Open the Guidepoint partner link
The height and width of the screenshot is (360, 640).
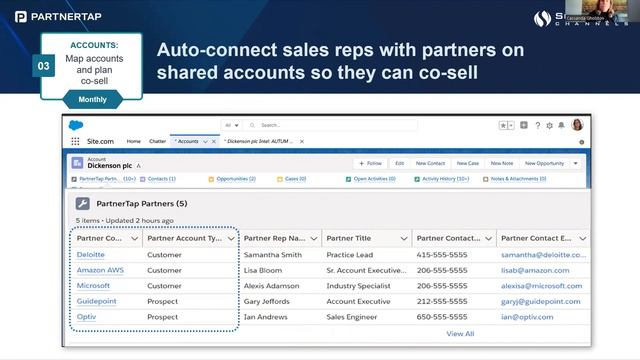click(x=96, y=301)
